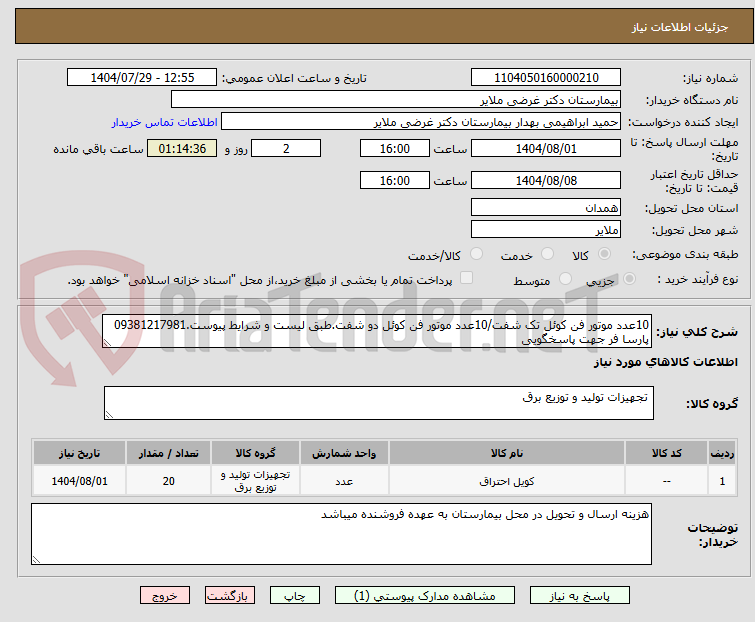Click table cell unit عدد

coord(344,481)
